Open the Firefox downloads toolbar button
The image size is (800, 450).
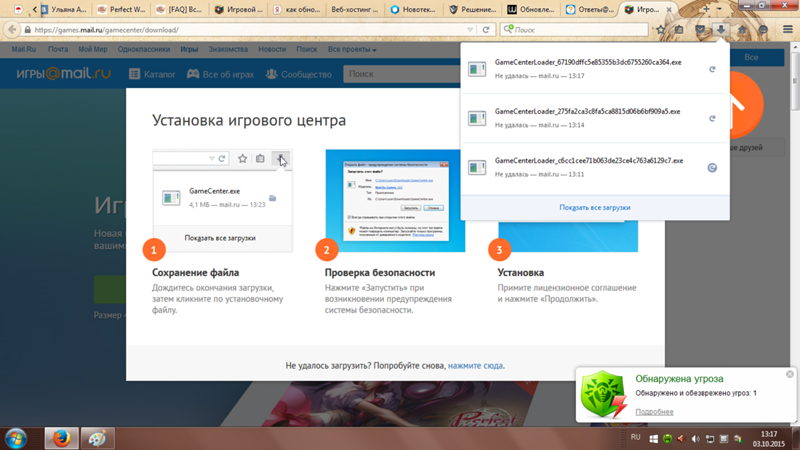[721, 30]
